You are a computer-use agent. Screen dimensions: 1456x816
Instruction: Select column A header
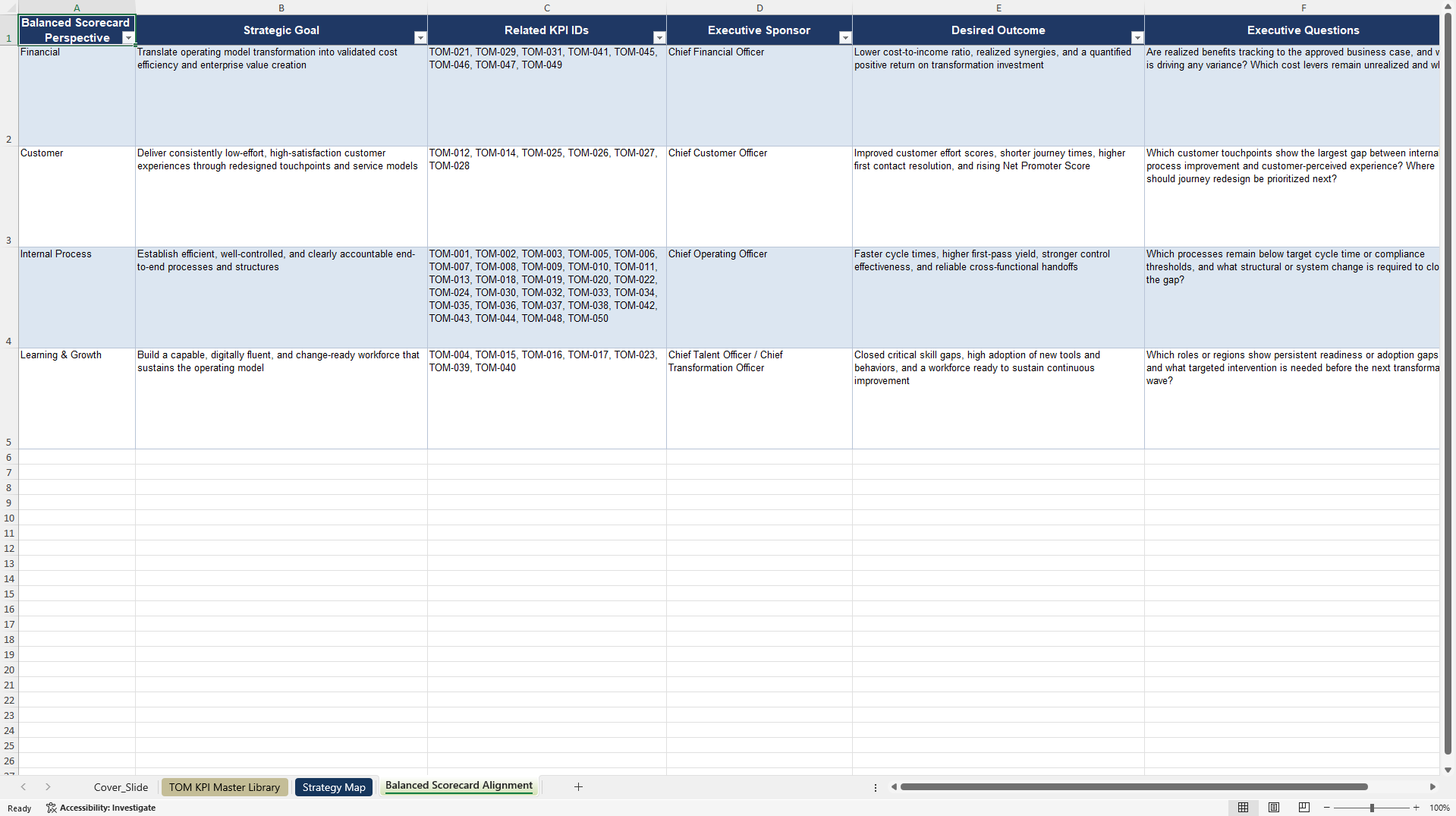[x=77, y=8]
